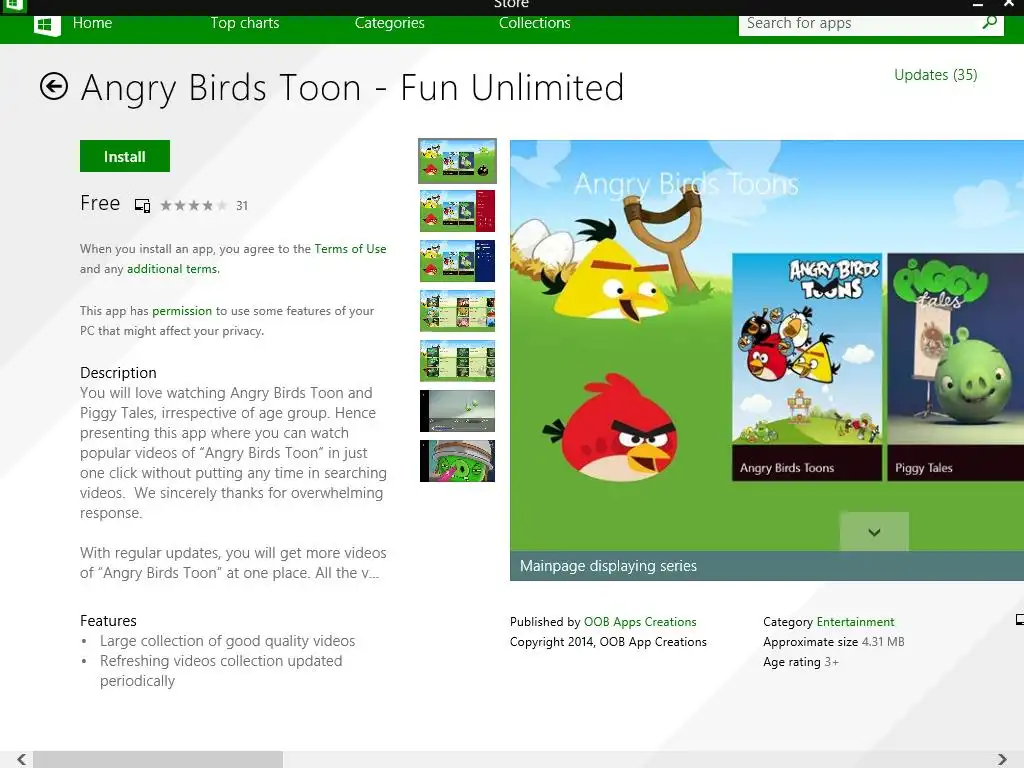The width and height of the screenshot is (1024, 768).
Task: Click the Windows Store logo icon
Action: coord(46,25)
